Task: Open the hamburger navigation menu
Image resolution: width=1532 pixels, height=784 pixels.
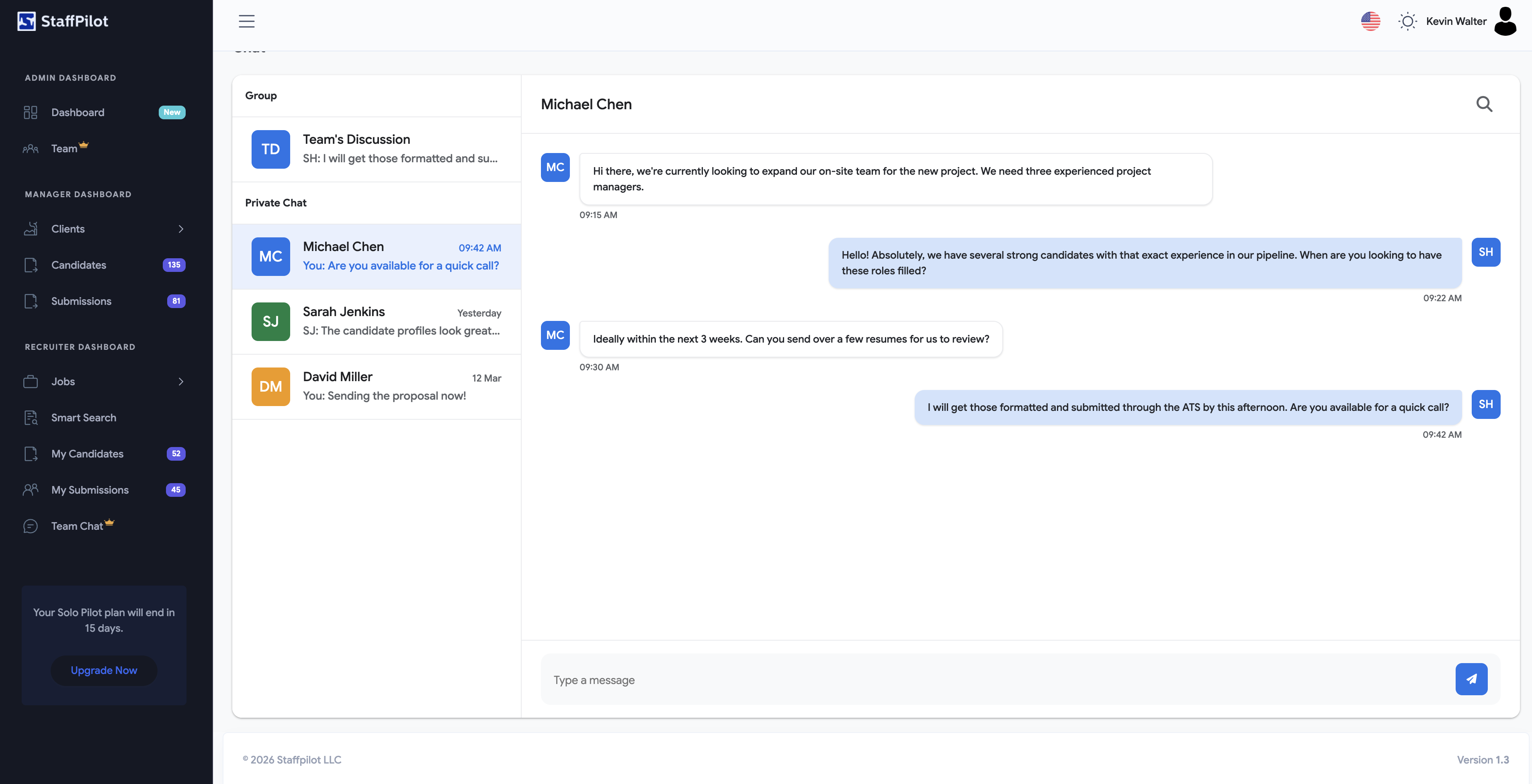Action: click(246, 21)
